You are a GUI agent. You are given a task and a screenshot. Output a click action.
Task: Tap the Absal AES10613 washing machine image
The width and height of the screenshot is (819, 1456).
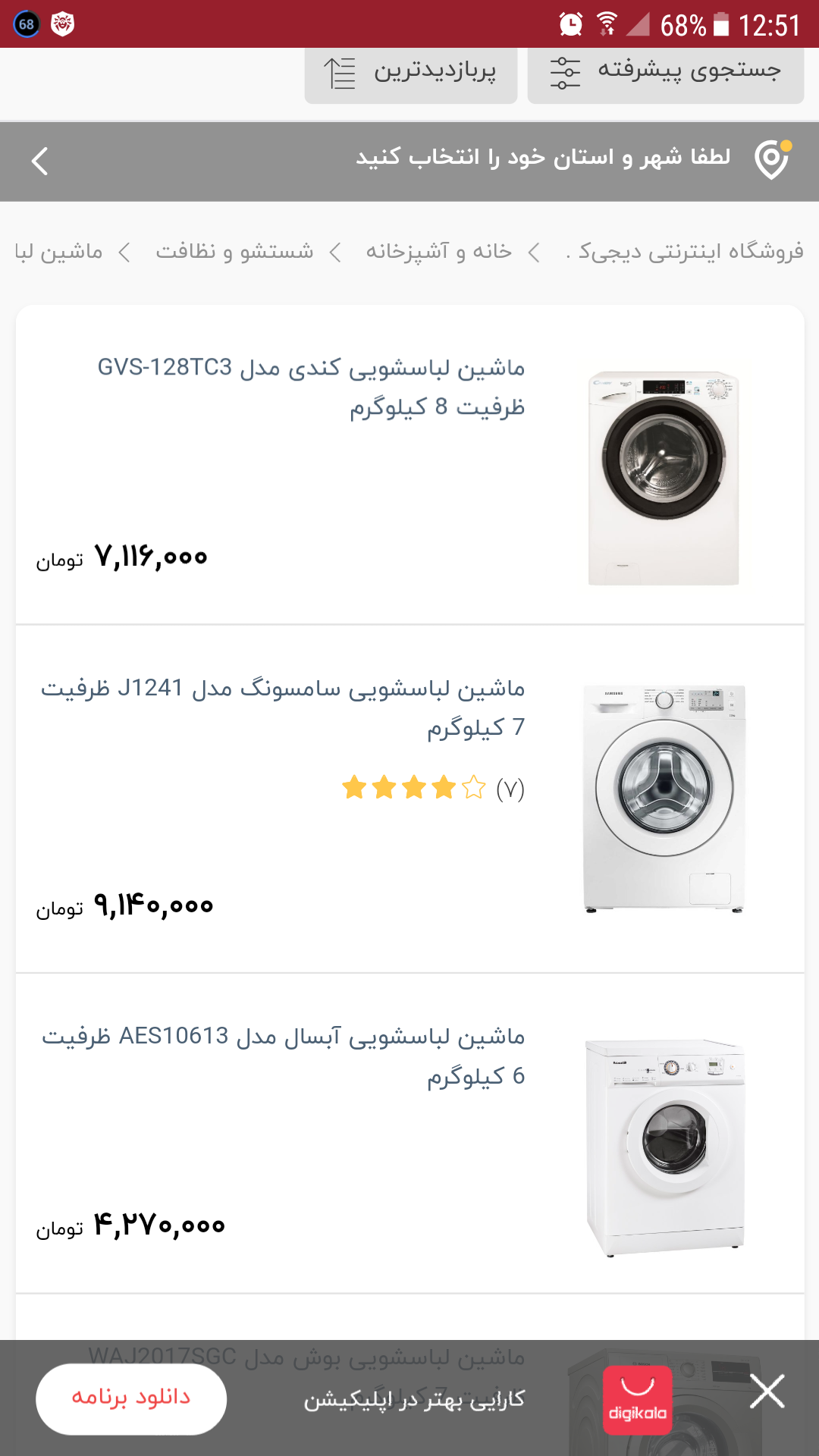[665, 1147]
